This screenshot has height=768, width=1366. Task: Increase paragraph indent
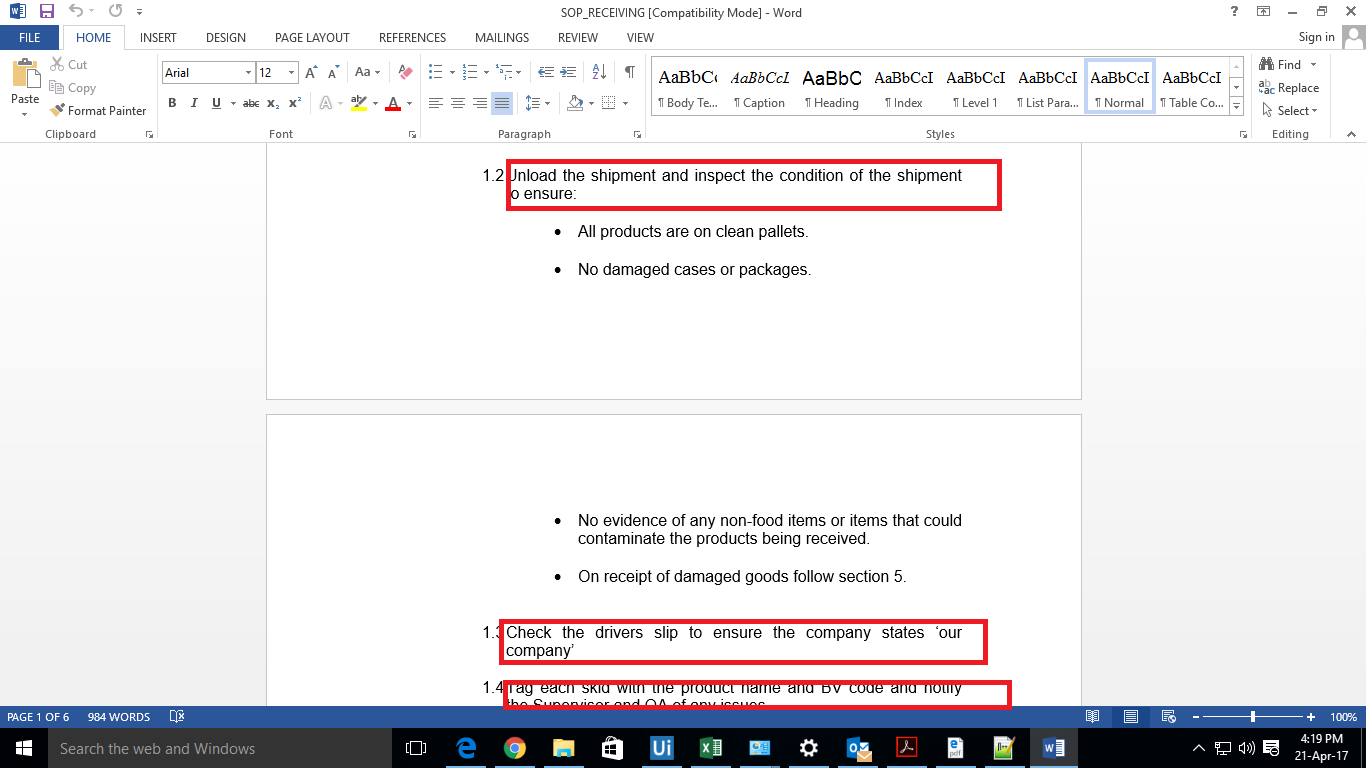point(567,71)
